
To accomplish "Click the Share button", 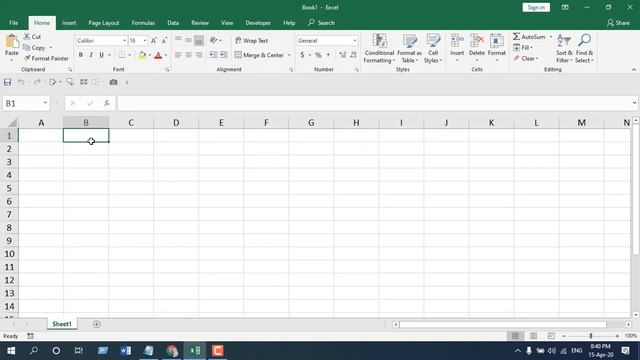I will (618, 23).
